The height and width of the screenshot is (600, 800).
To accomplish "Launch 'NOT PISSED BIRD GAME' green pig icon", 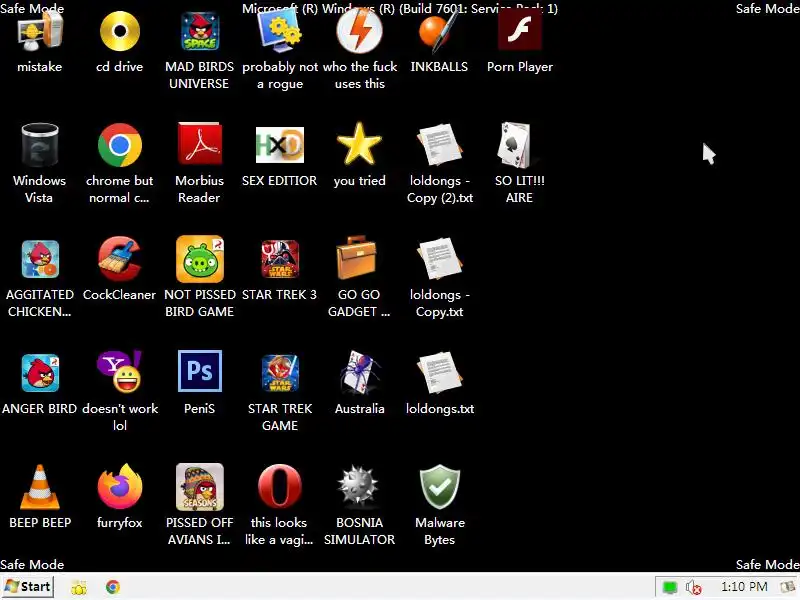I will click(199, 259).
